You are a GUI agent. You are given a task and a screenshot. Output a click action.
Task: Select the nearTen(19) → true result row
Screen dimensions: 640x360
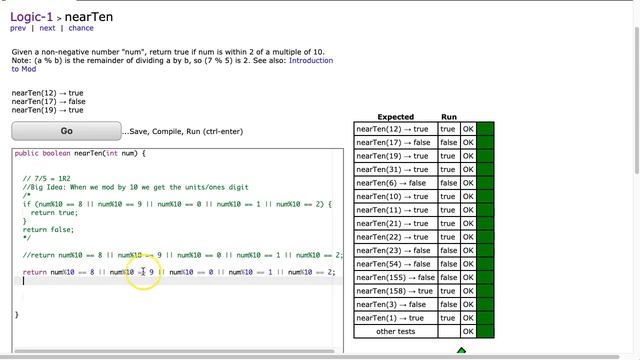424,156
